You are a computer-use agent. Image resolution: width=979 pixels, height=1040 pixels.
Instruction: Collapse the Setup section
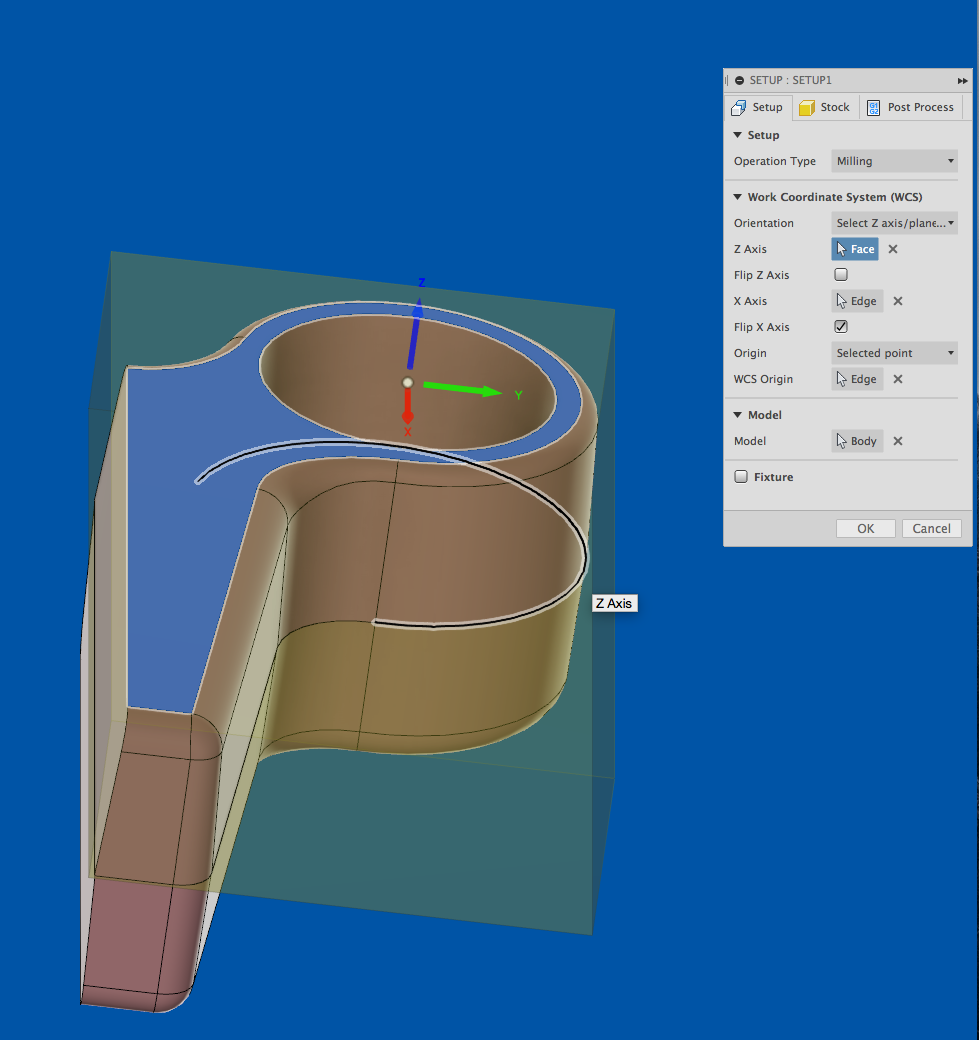pyautogui.click(x=737, y=135)
